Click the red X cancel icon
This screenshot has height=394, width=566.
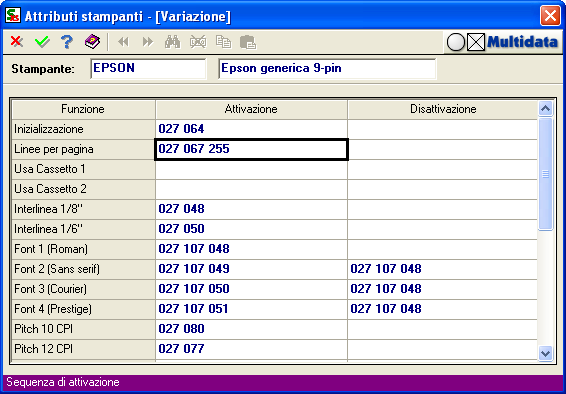point(17,41)
